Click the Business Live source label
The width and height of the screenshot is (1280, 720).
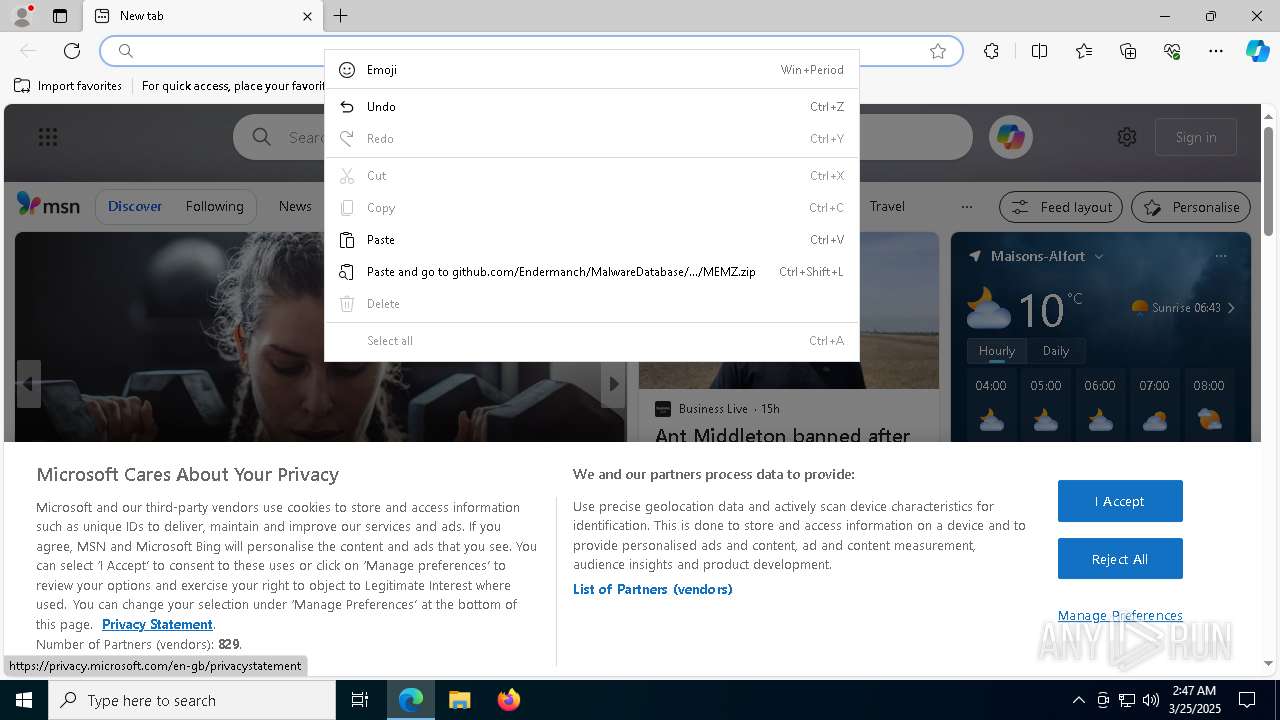(713, 409)
